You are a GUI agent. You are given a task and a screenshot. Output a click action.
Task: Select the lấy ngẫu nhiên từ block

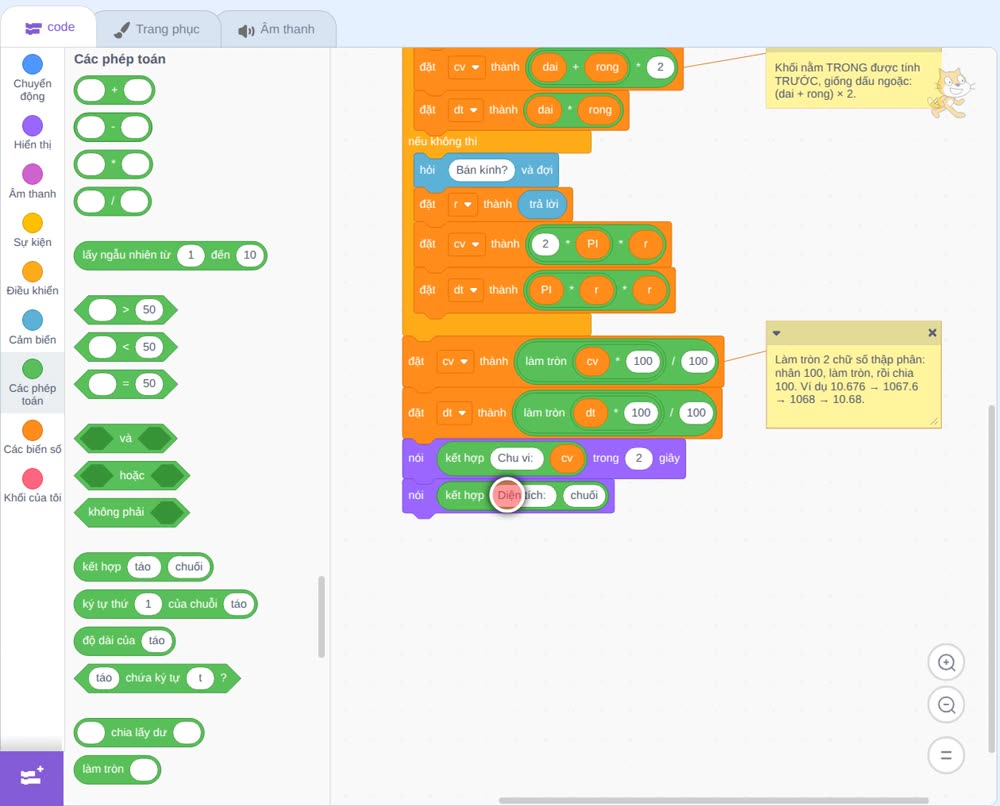(170, 255)
